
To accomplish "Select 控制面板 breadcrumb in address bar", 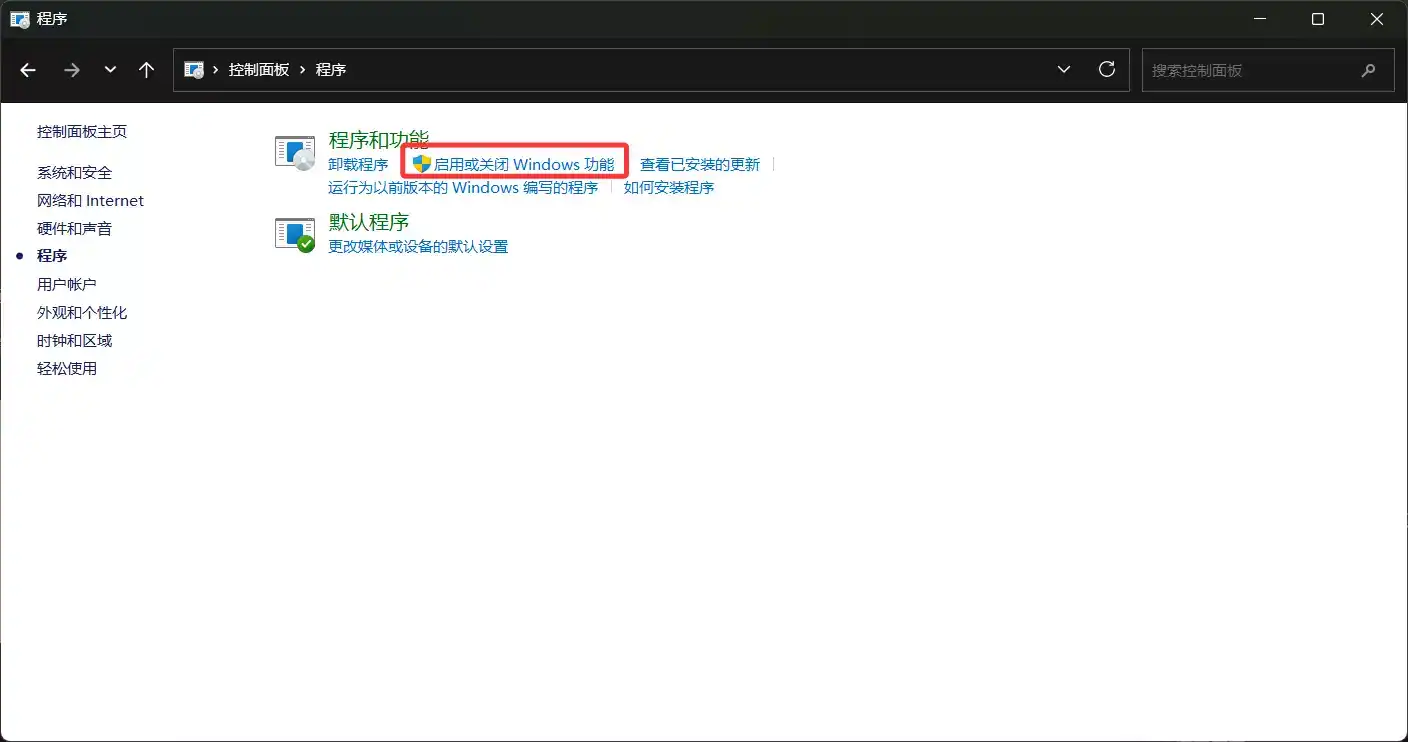I will tap(259, 70).
